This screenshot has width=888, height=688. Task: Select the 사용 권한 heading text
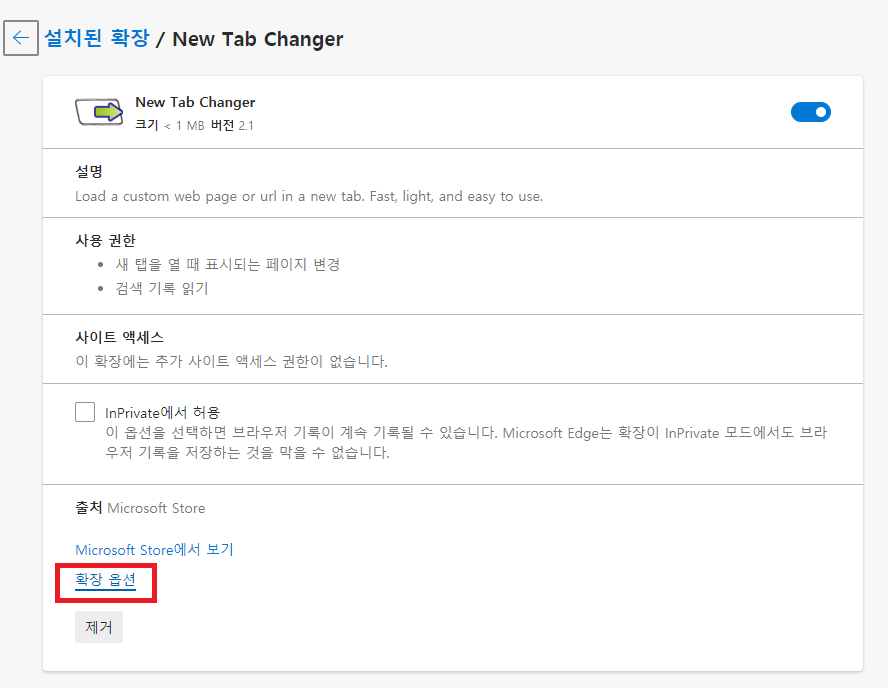point(105,241)
